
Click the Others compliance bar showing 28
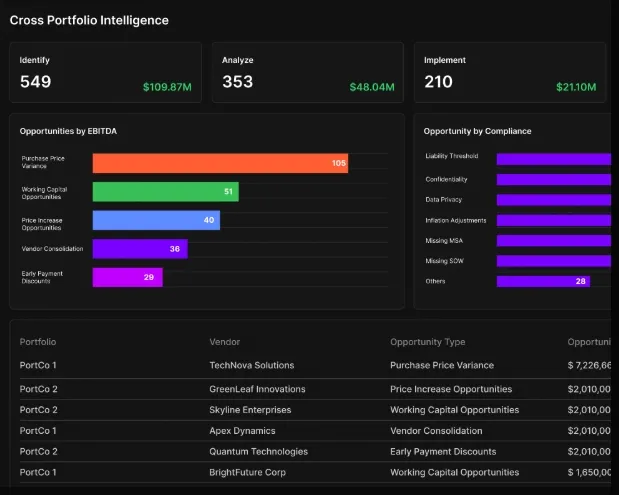tap(543, 281)
